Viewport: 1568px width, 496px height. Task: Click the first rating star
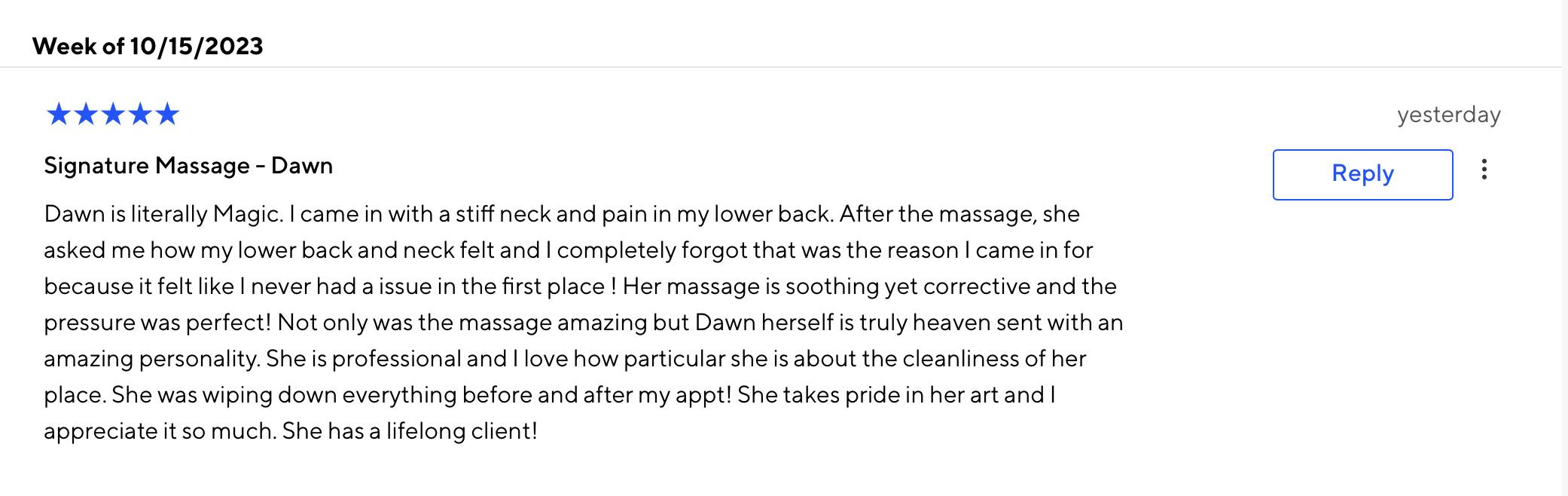[58, 115]
